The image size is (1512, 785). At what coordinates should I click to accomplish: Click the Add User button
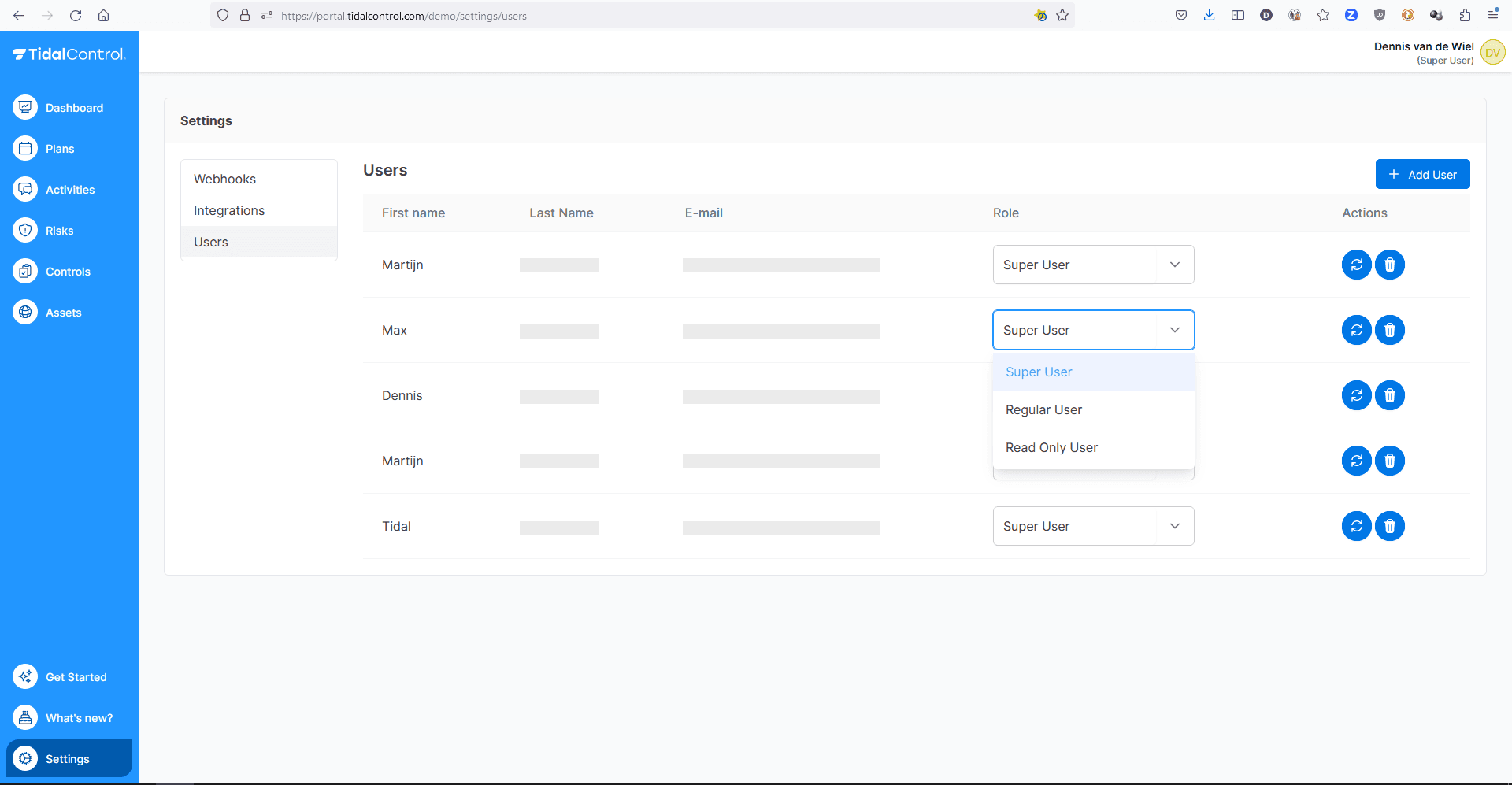coord(1422,174)
